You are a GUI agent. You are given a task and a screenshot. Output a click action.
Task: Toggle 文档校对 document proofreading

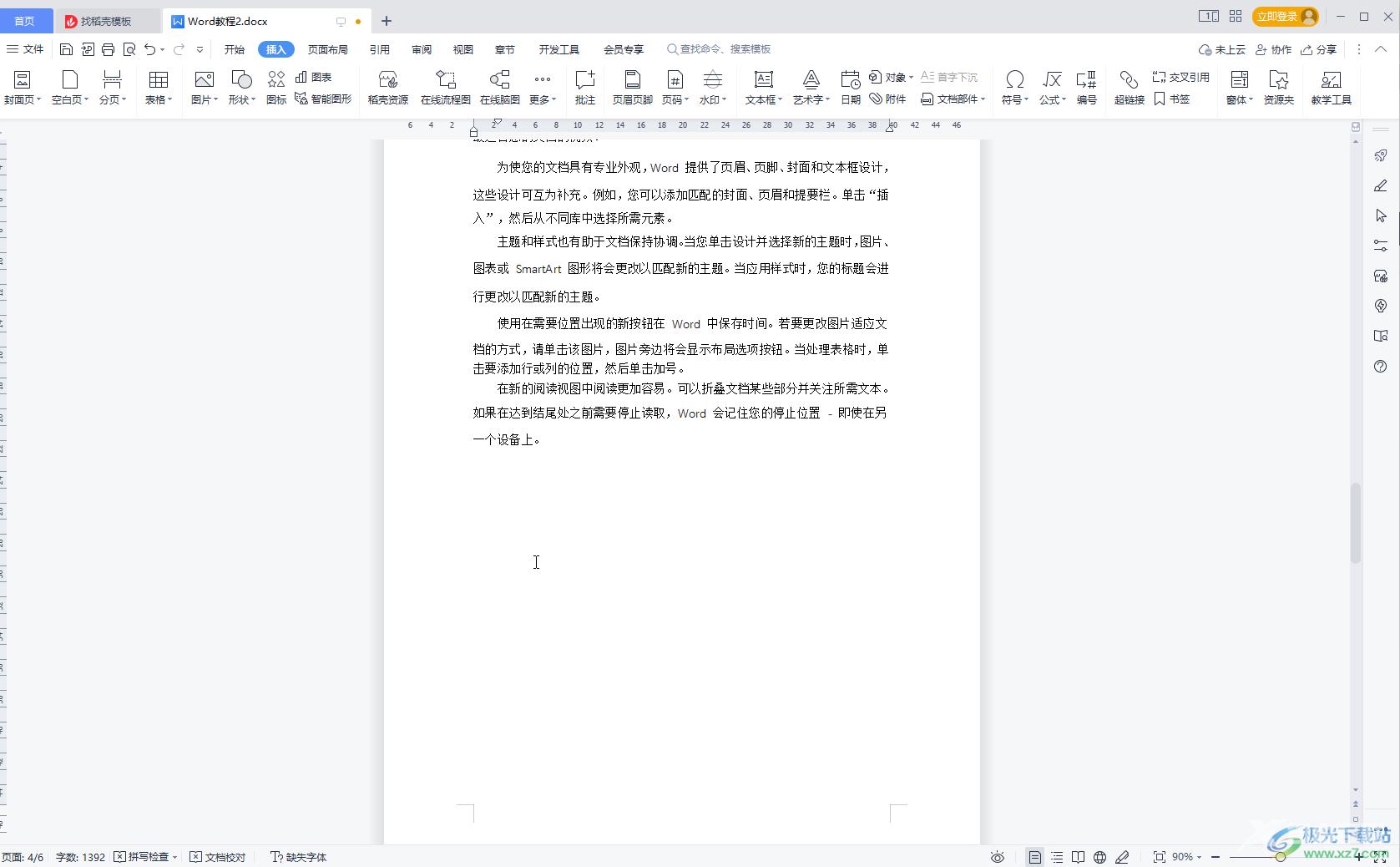[x=218, y=857]
